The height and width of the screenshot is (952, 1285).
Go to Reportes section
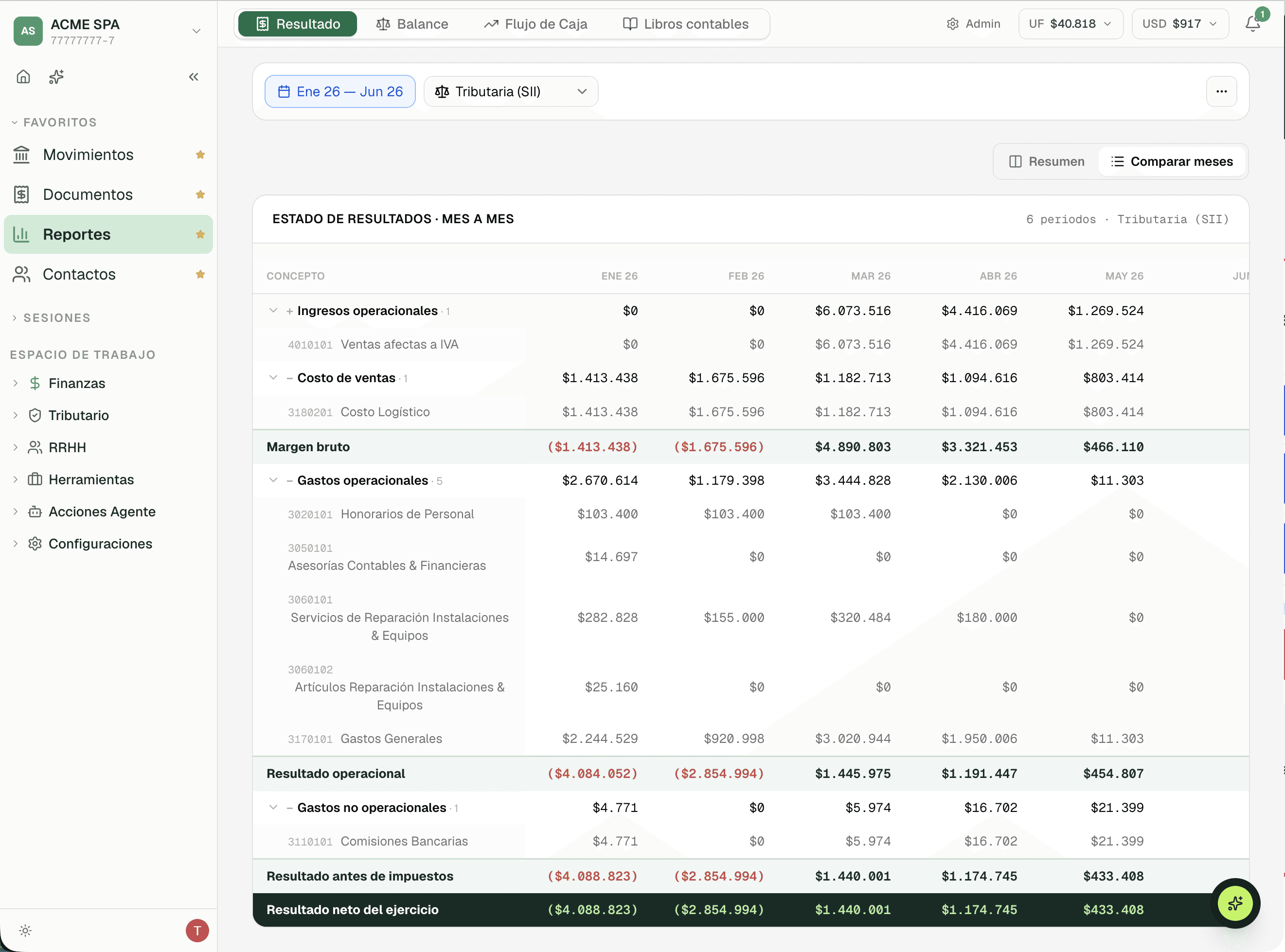[x=108, y=234]
